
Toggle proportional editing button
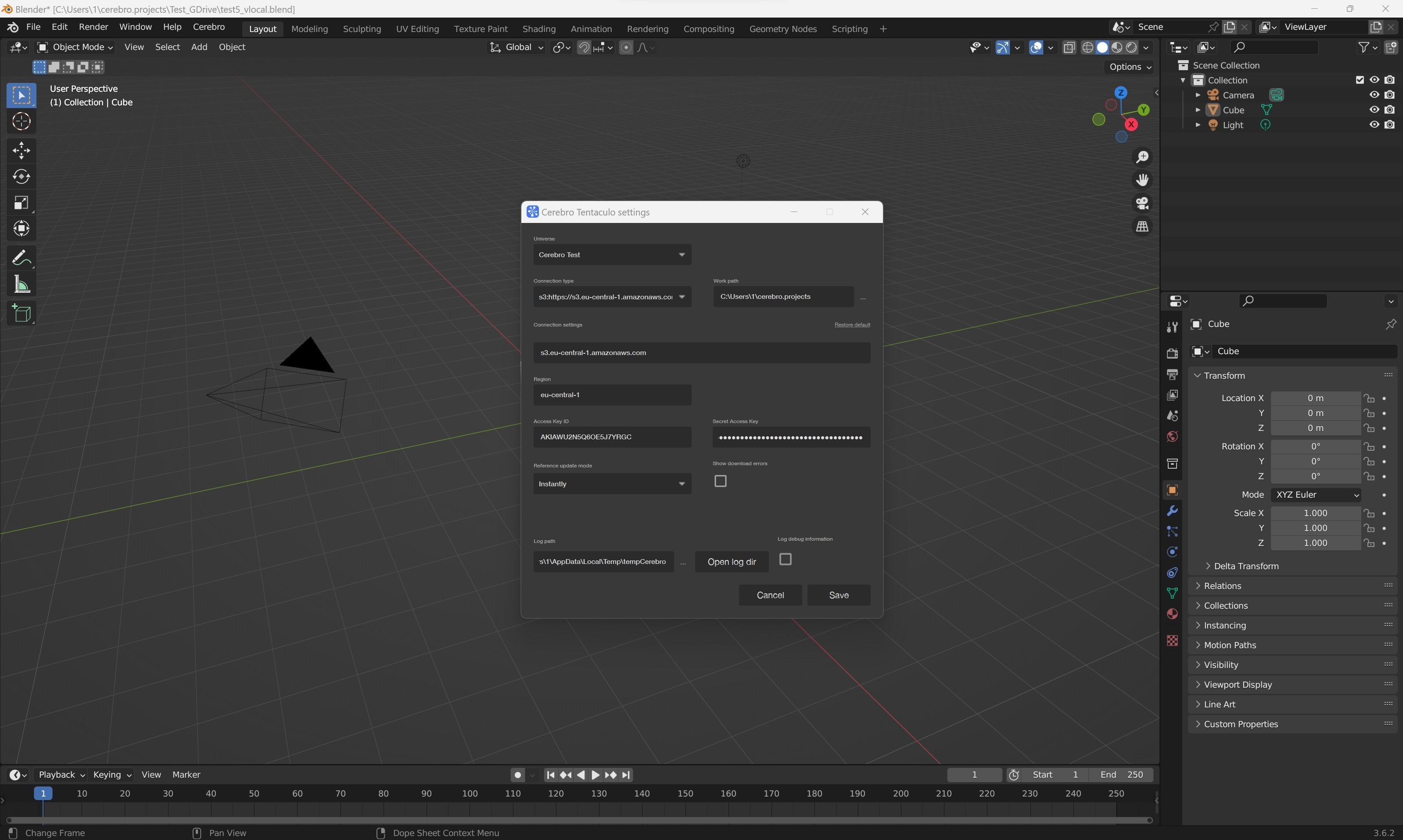coord(626,47)
